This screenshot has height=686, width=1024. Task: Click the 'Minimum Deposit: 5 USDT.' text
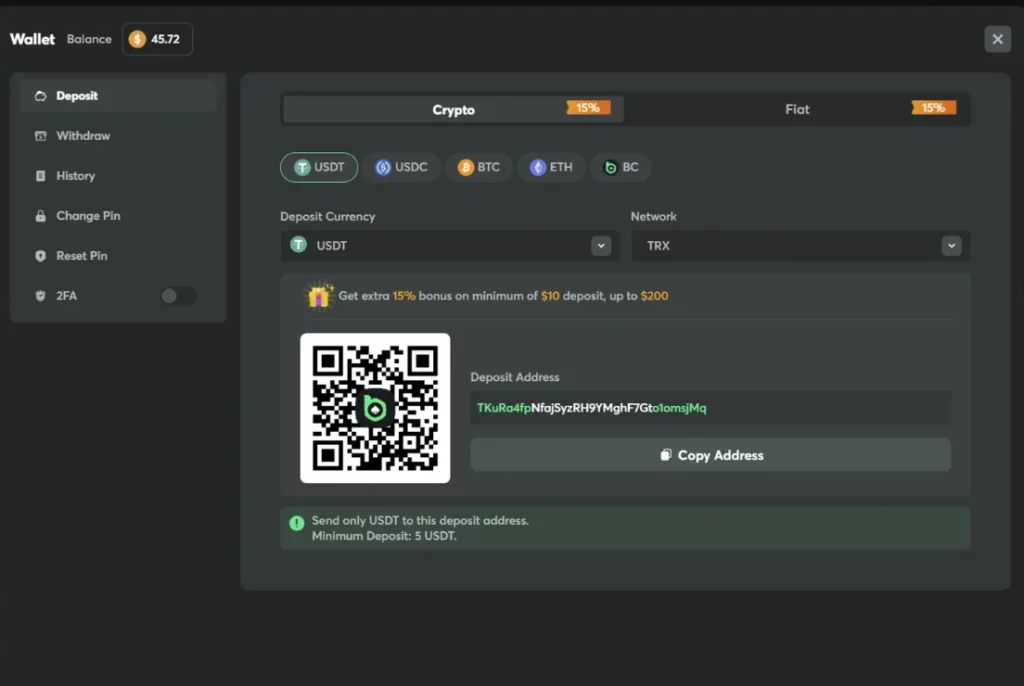click(384, 536)
